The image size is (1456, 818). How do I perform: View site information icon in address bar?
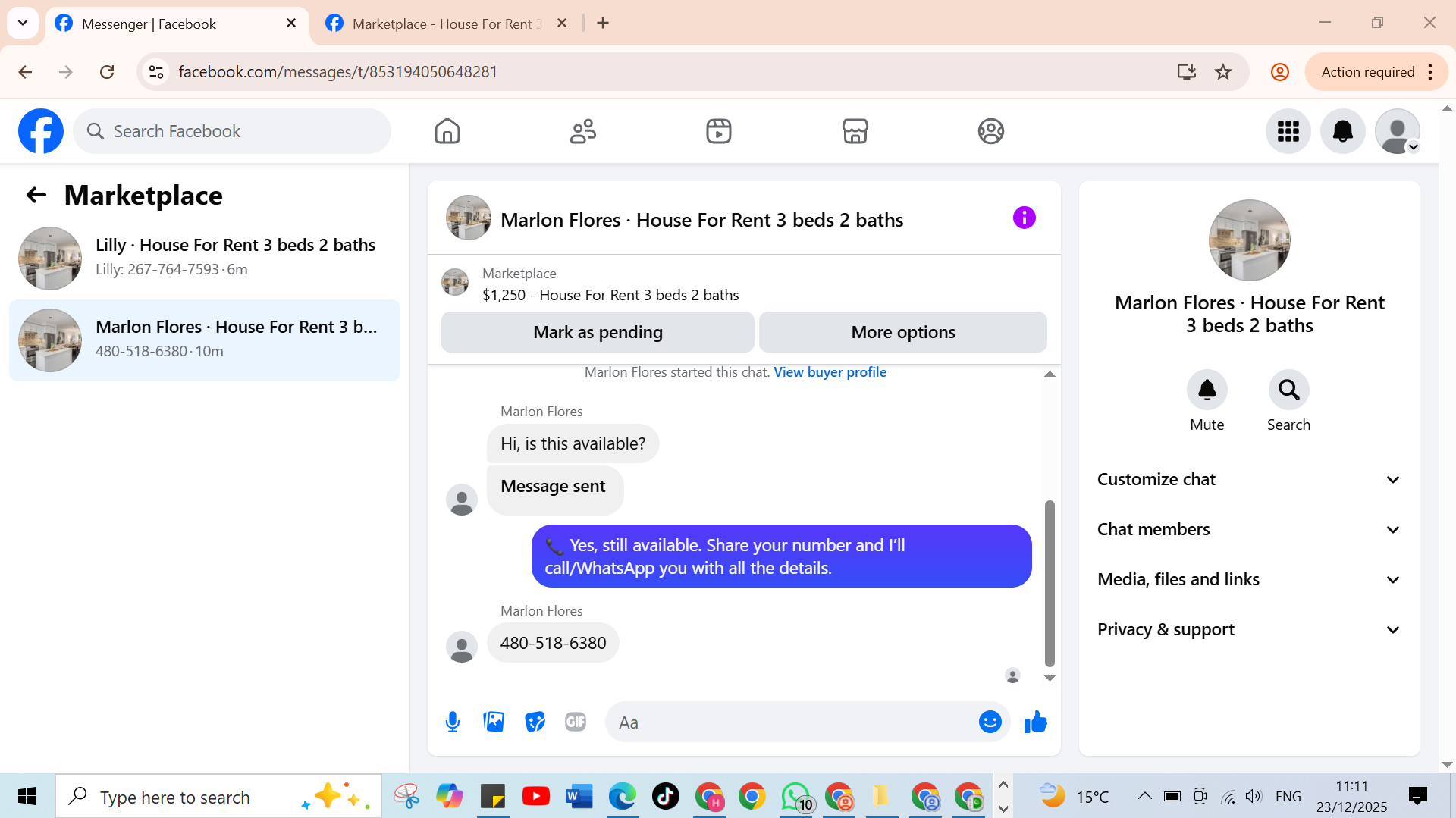156,72
